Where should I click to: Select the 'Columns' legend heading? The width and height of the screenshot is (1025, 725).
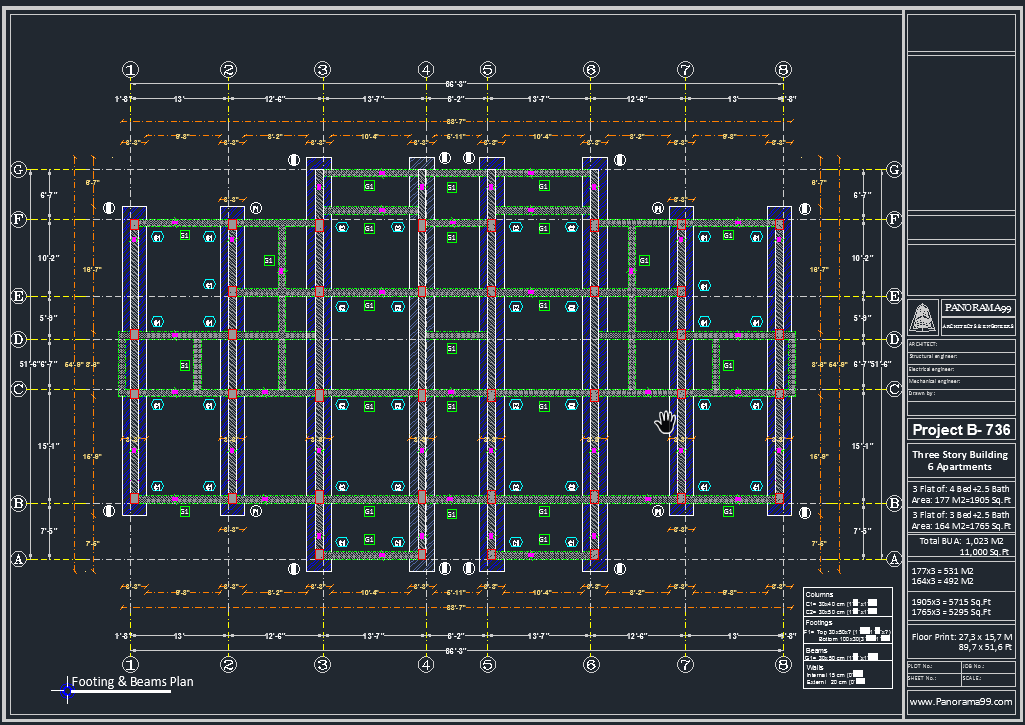coord(819,594)
